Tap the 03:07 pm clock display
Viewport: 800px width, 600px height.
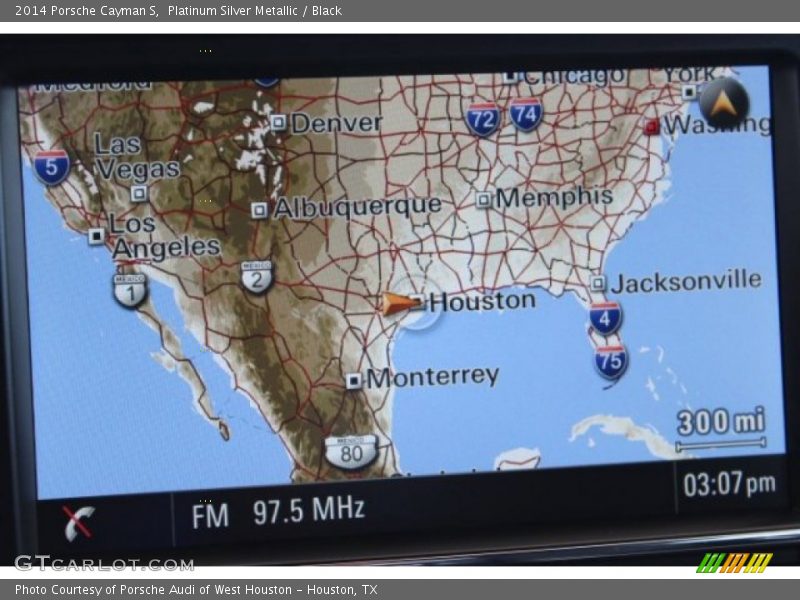coord(729,484)
